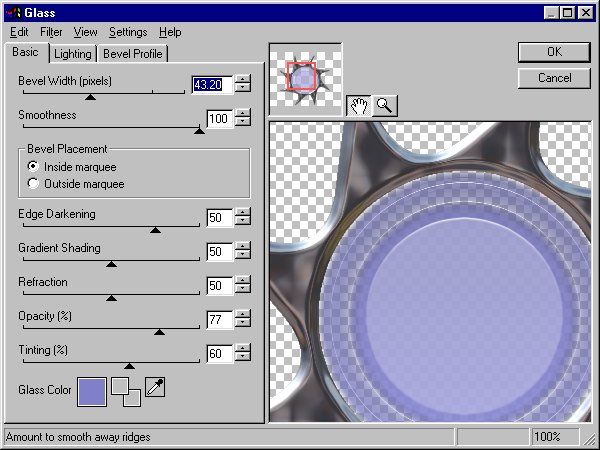Image resolution: width=600 pixels, height=450 pixels.
Task: Open the Filter menu
Action: [51, 32]
